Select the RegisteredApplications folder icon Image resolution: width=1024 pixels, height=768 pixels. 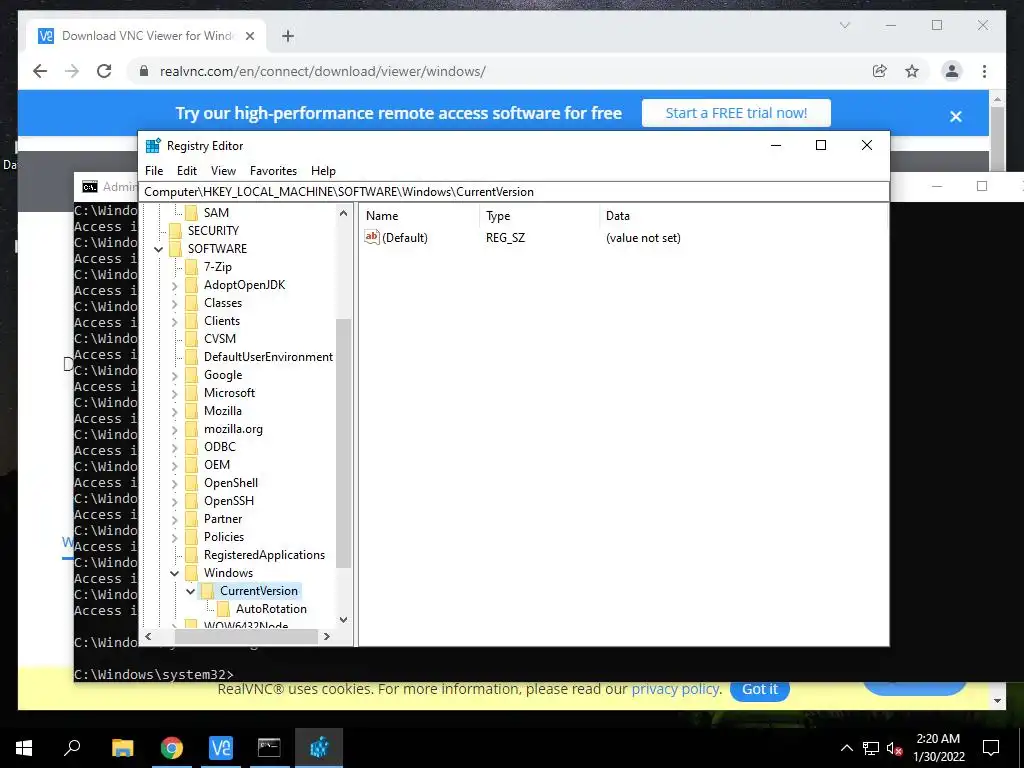point(191,554)
